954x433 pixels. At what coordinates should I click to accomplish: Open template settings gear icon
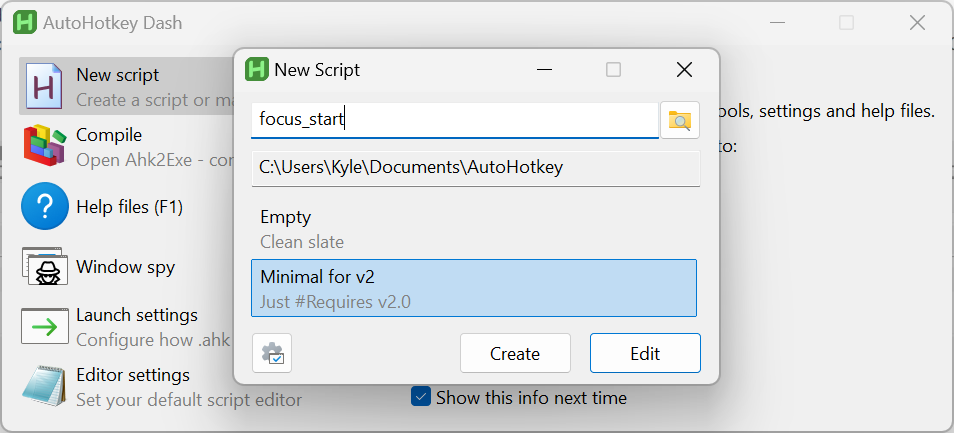[x=272, y=354]
